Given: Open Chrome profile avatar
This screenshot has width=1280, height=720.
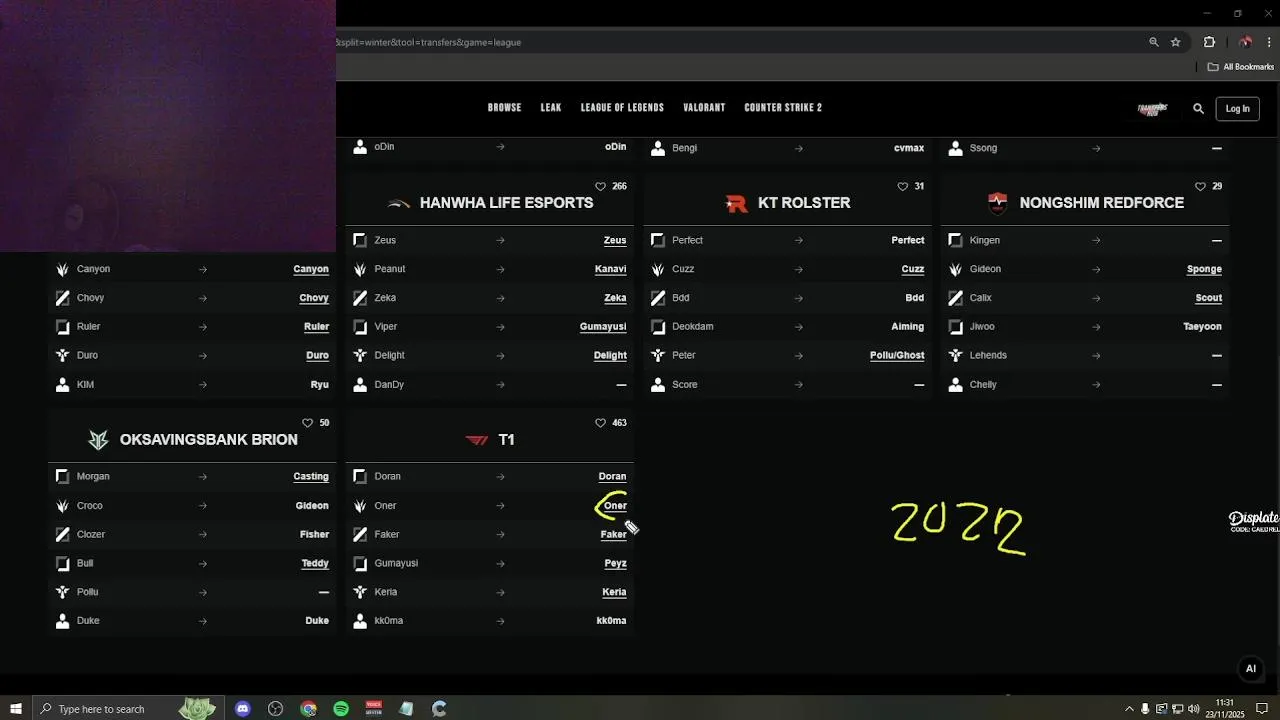Looking at the screenshot, I should [1245, 42].
